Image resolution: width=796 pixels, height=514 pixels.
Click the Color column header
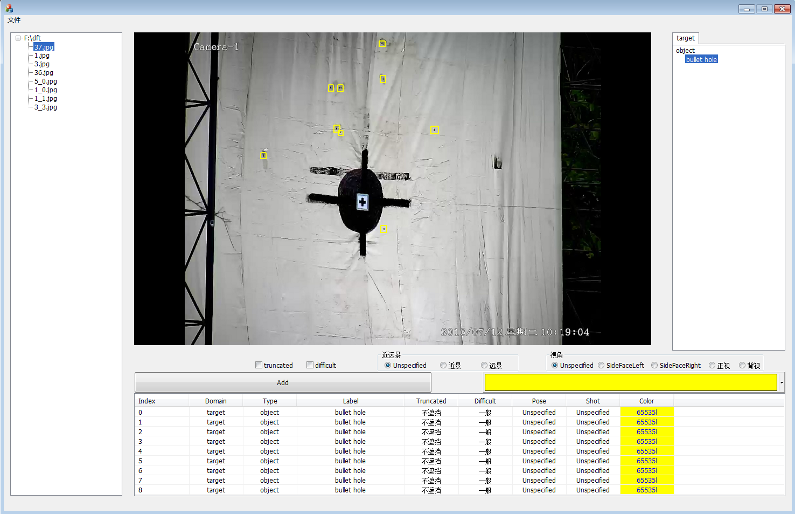(647, 400)
